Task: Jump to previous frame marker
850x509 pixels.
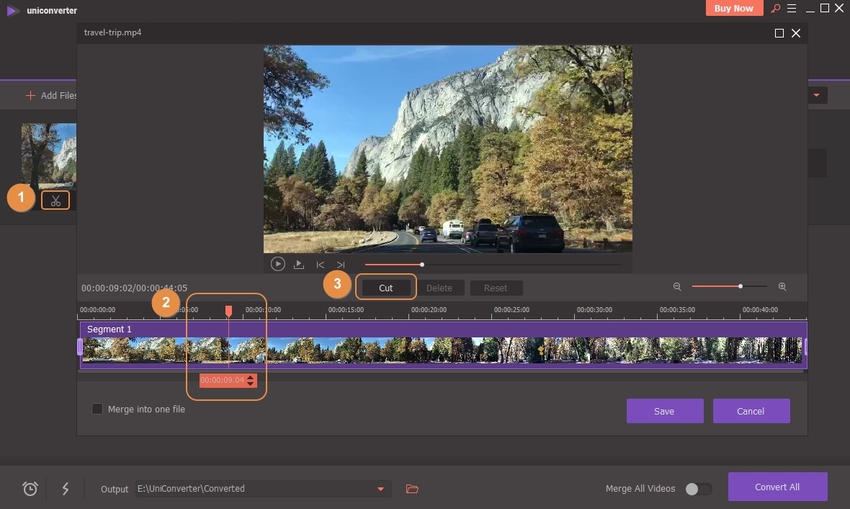Action: pos(320,265)
